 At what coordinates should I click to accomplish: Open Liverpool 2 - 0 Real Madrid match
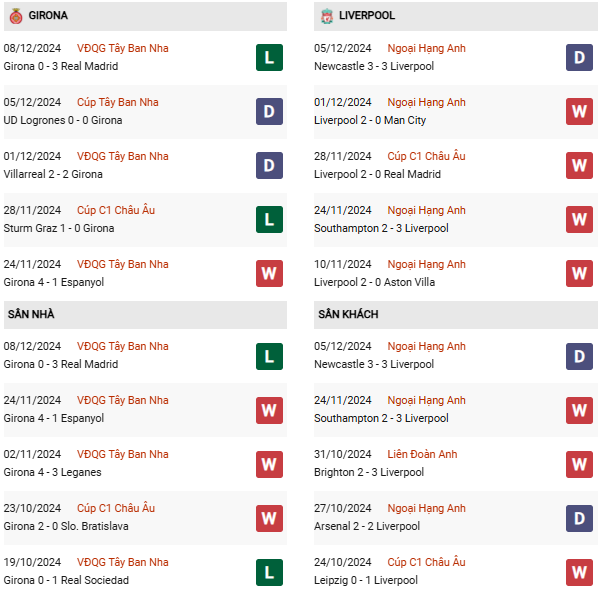(377, 174)
